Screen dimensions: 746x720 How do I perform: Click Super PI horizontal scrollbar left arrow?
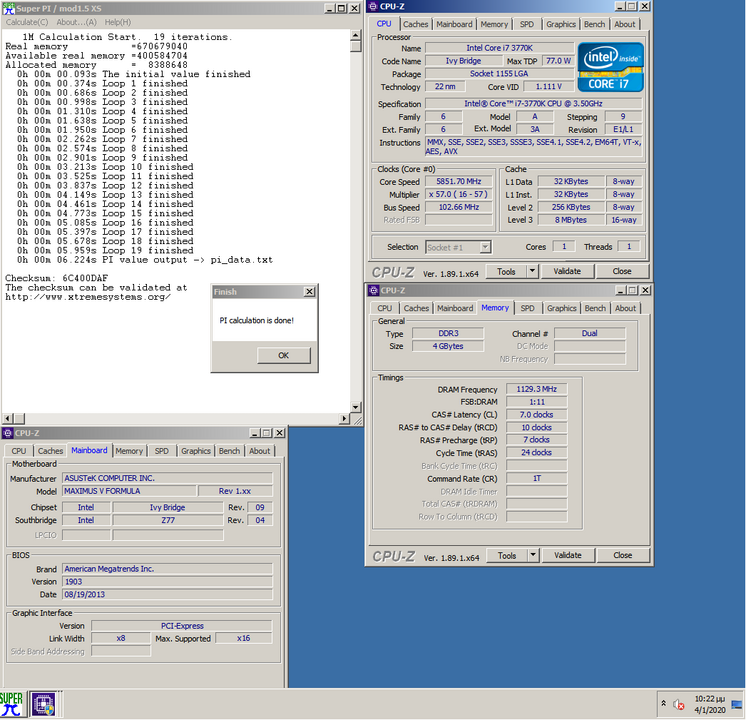8,419
